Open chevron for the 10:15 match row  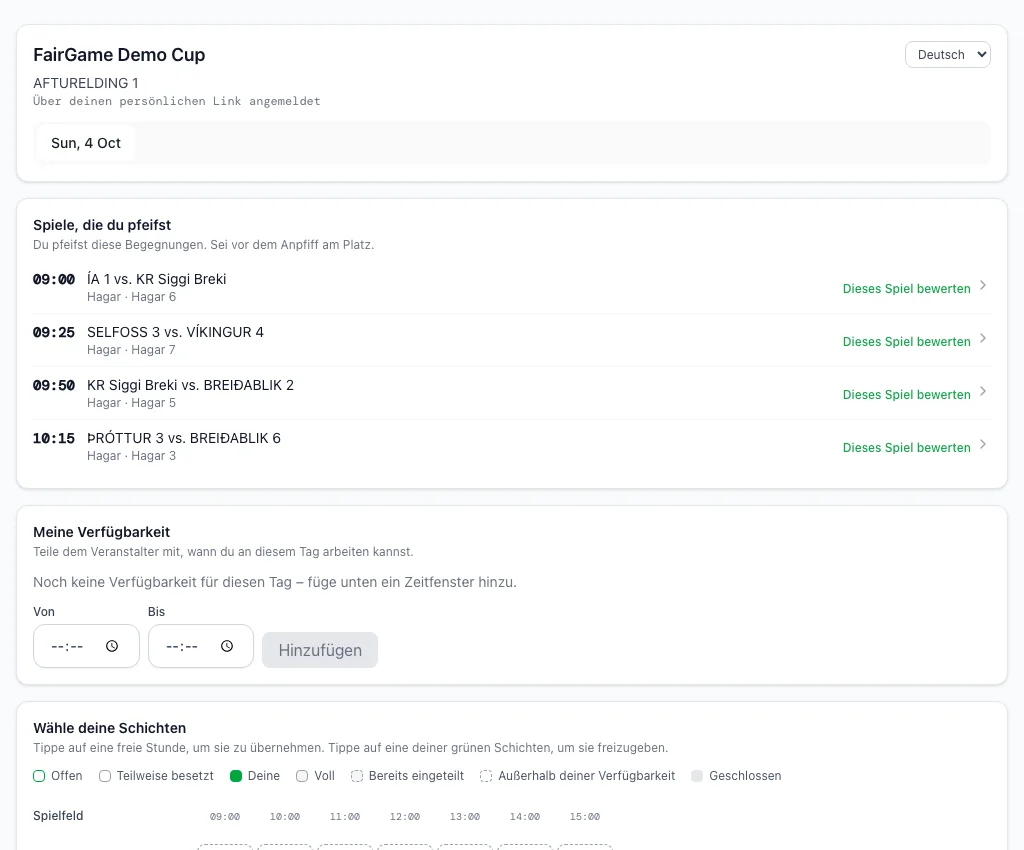[983, 444]
